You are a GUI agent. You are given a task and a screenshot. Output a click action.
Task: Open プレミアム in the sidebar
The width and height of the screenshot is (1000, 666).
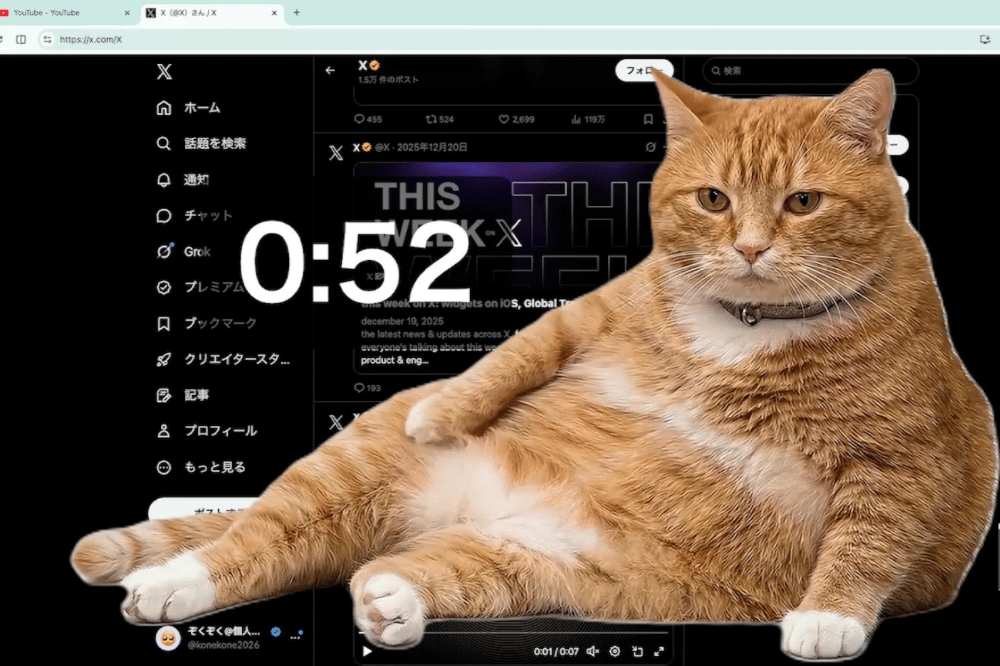[x=200, y=287]
